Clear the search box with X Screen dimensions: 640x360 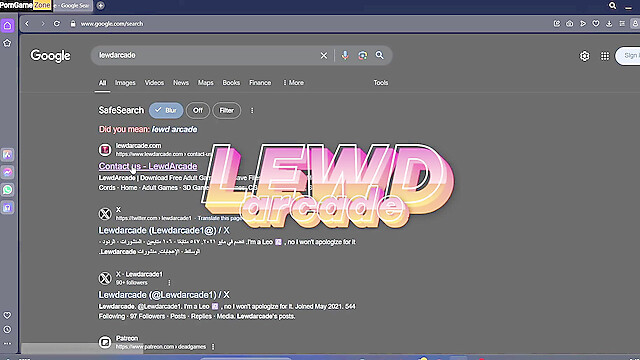click(324, 55)
